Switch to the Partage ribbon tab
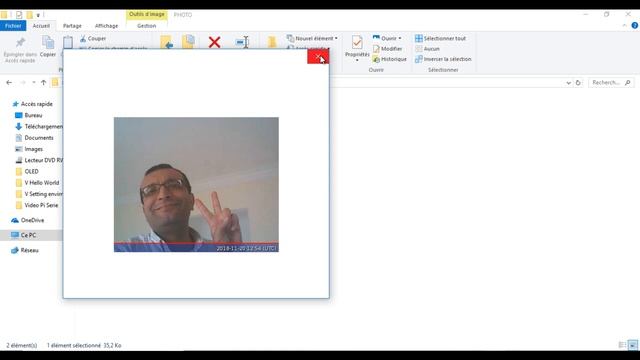This screenshot has width=640, height=360. pos(72,26)
